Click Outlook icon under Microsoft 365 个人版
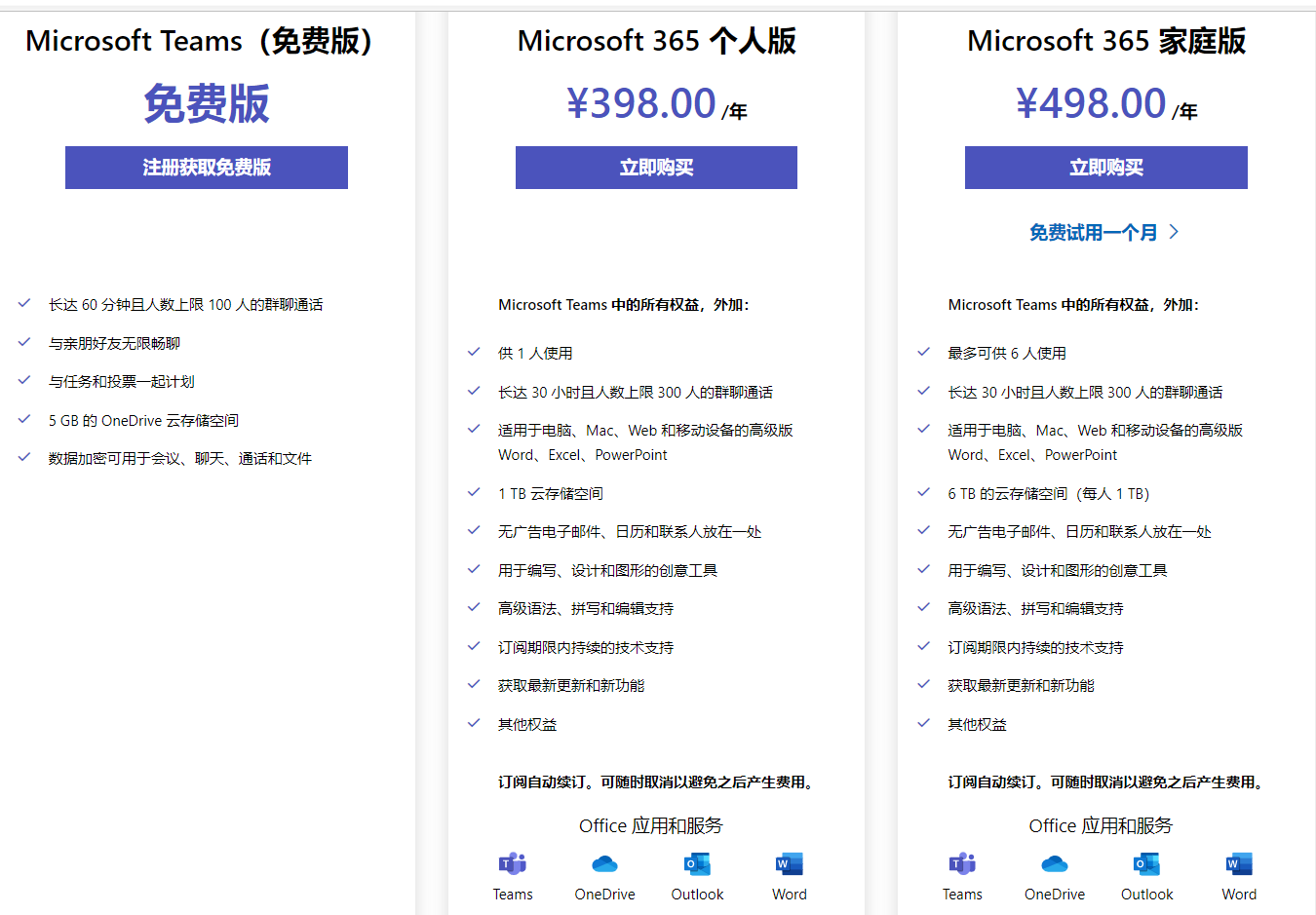The height and width of the screenshot is (915, 1316). point(697,864)
